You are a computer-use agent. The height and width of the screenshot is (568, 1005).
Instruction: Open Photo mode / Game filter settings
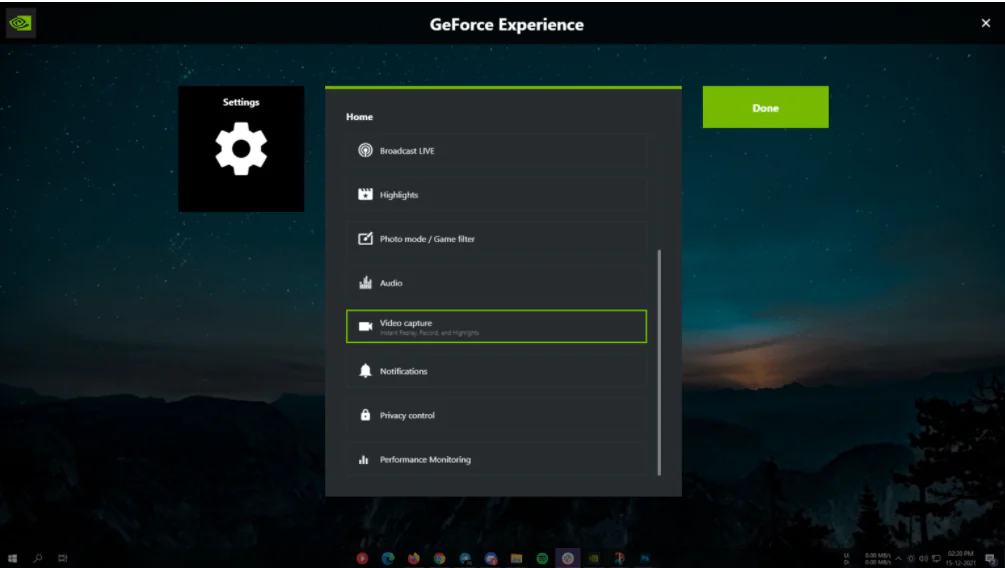tap(496, 239)
